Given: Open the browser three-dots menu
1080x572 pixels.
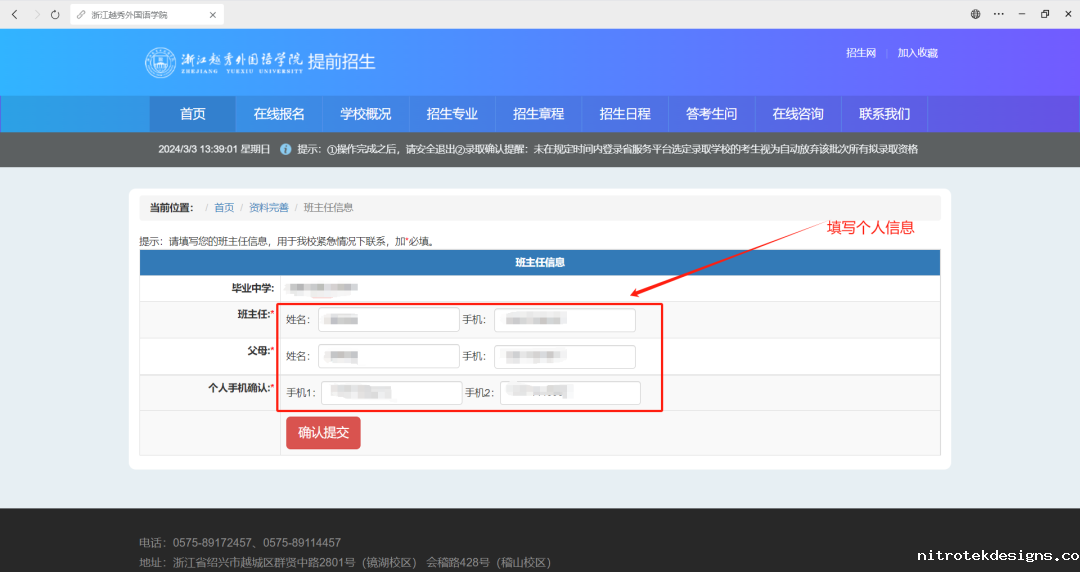Looking at the screenshot, I should (999, 14).
